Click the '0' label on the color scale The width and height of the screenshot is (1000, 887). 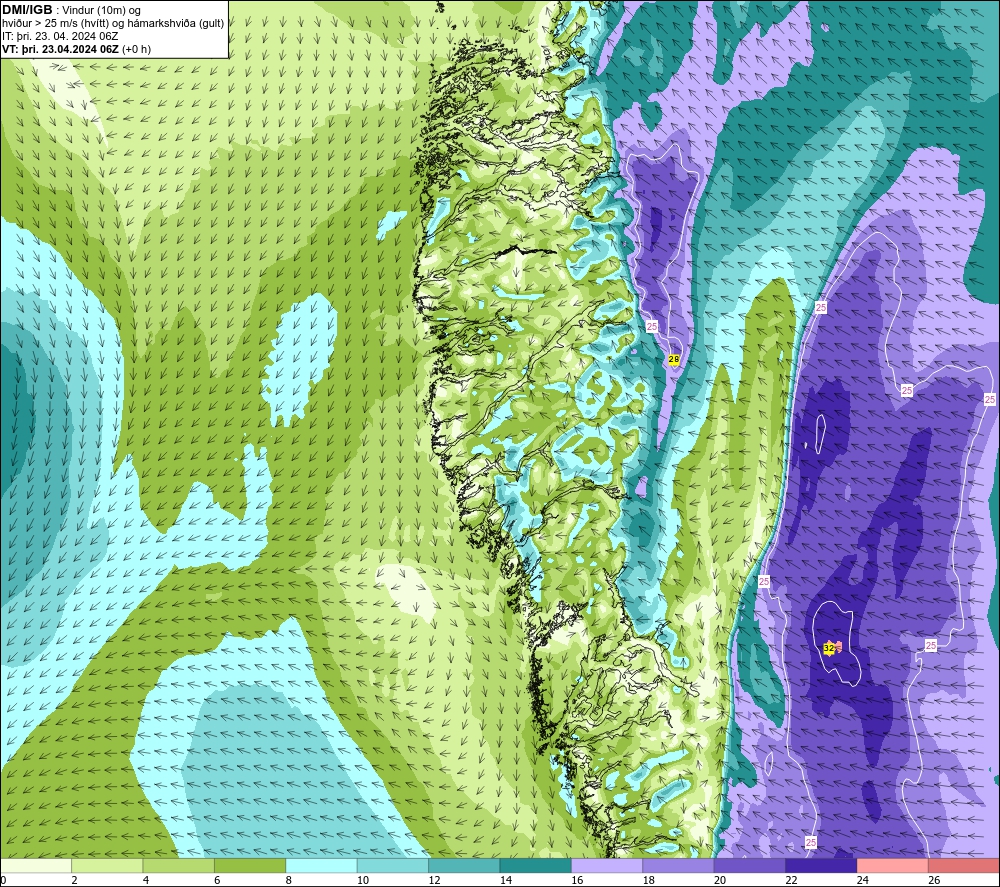click(3, 880)
